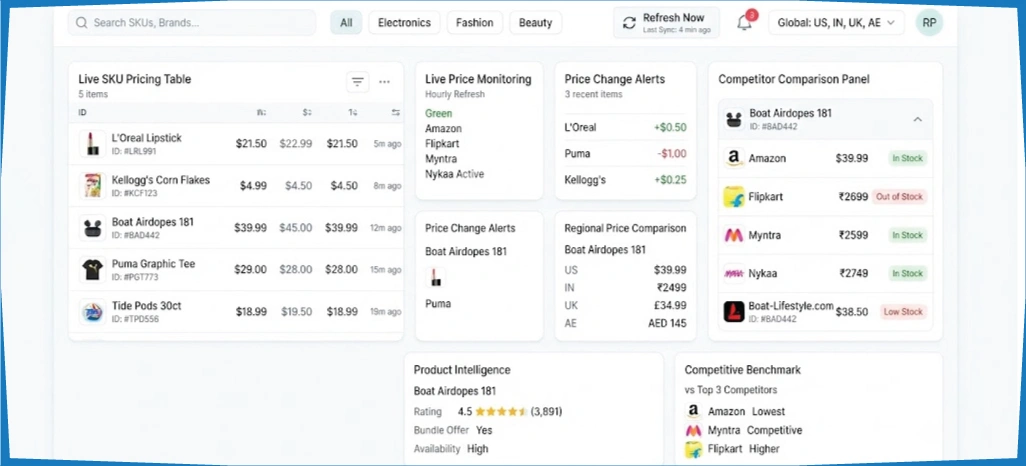This screenshot has height=466, width=1026.
Task: Click the Flipkart logo in comparison panel
Action: 734,197
